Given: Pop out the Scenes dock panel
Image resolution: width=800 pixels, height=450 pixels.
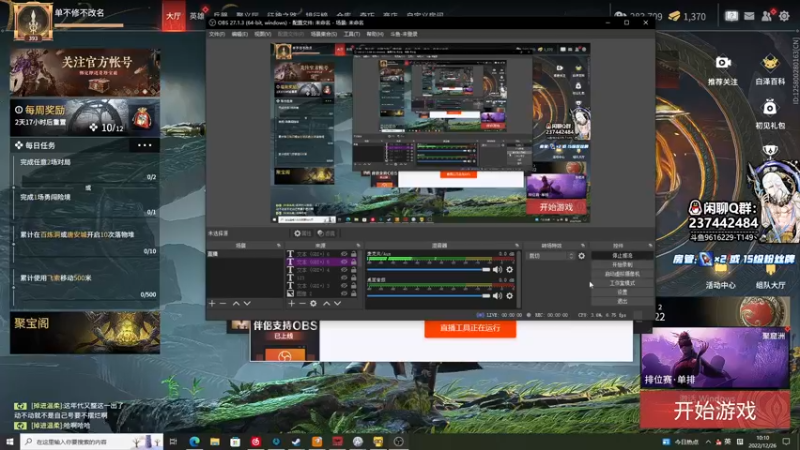Looking at the screenshot, I should pos(279,245).
